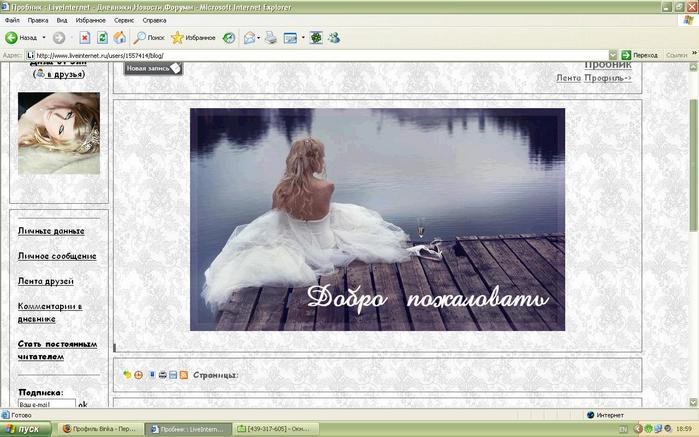This screenshot has height=437, width=699.
Task: Click the orange clock icon beside Страницы
Action: tap(139, 375)
